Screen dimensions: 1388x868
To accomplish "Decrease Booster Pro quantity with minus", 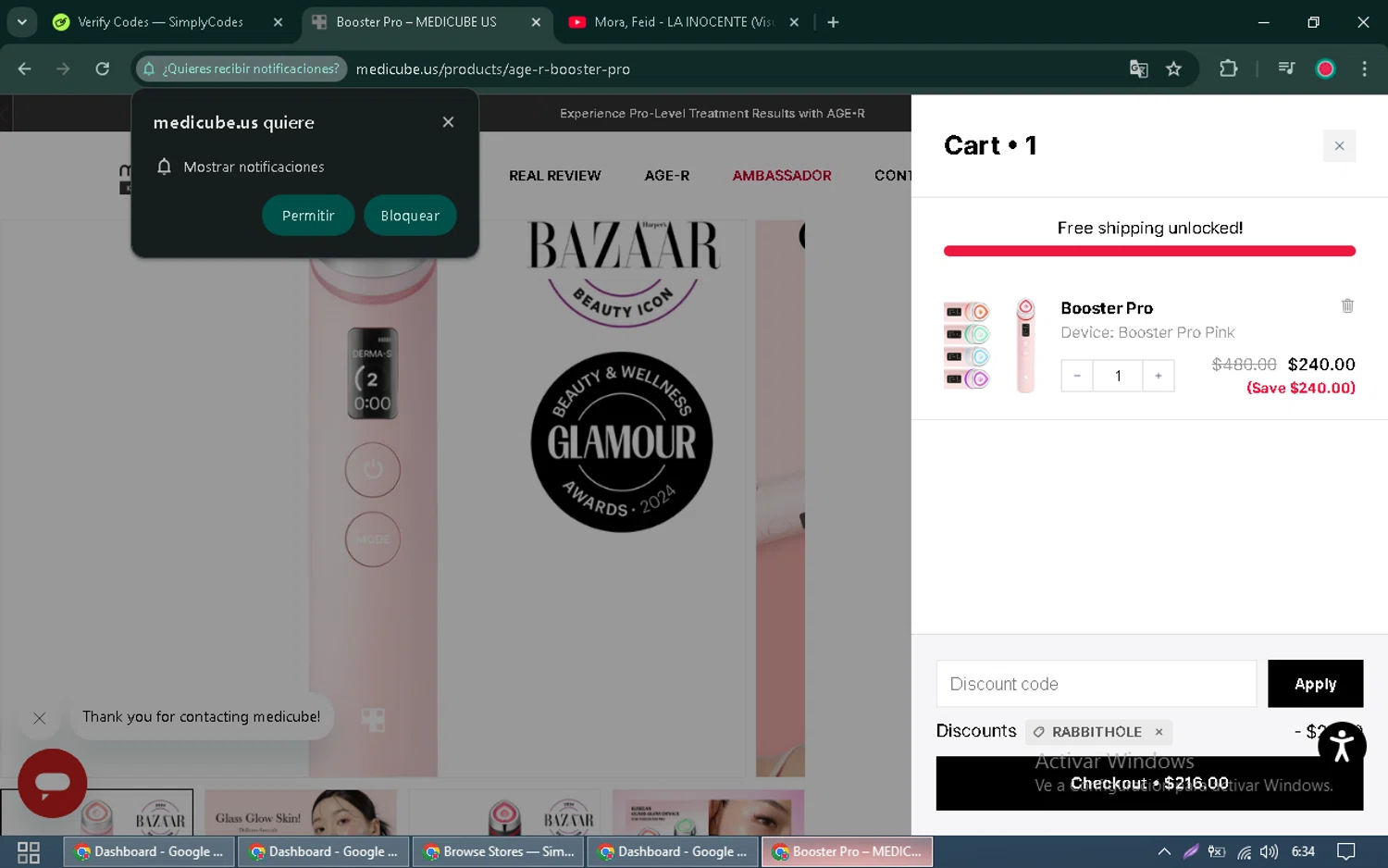I will 1077,376.
